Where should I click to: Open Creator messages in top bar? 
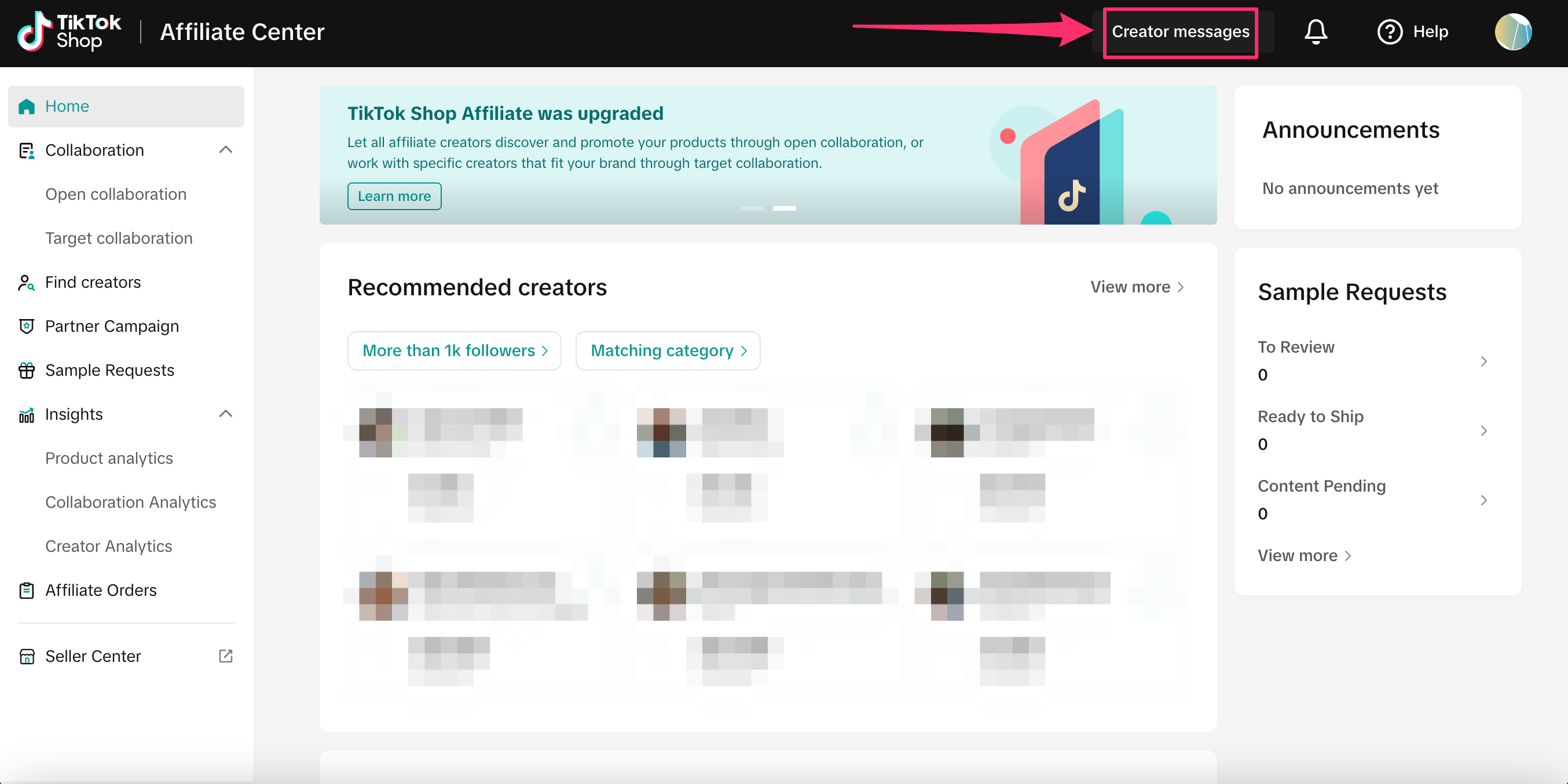click(x=1179, y=32)
